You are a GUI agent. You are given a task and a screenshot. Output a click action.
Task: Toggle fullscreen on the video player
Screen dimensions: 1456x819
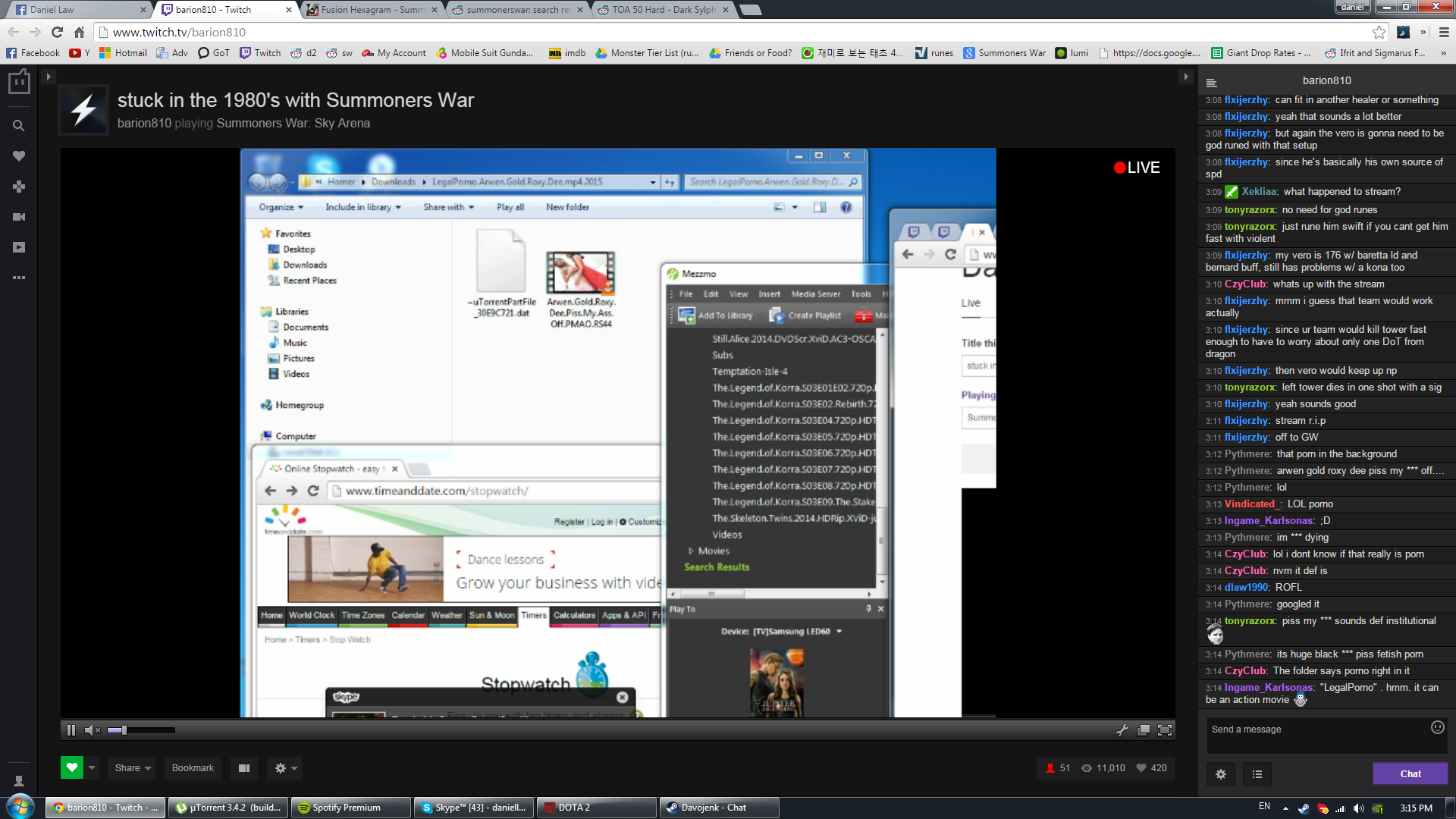(x=1165, y=730)
